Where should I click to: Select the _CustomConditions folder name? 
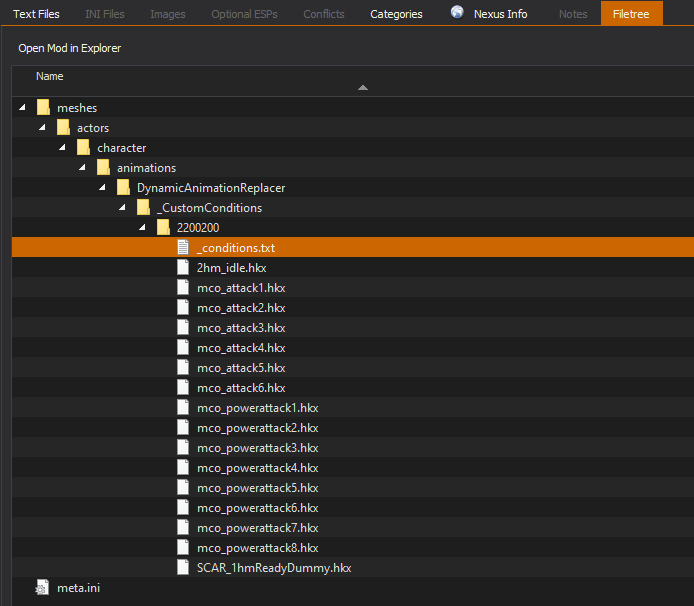point(209,208)
